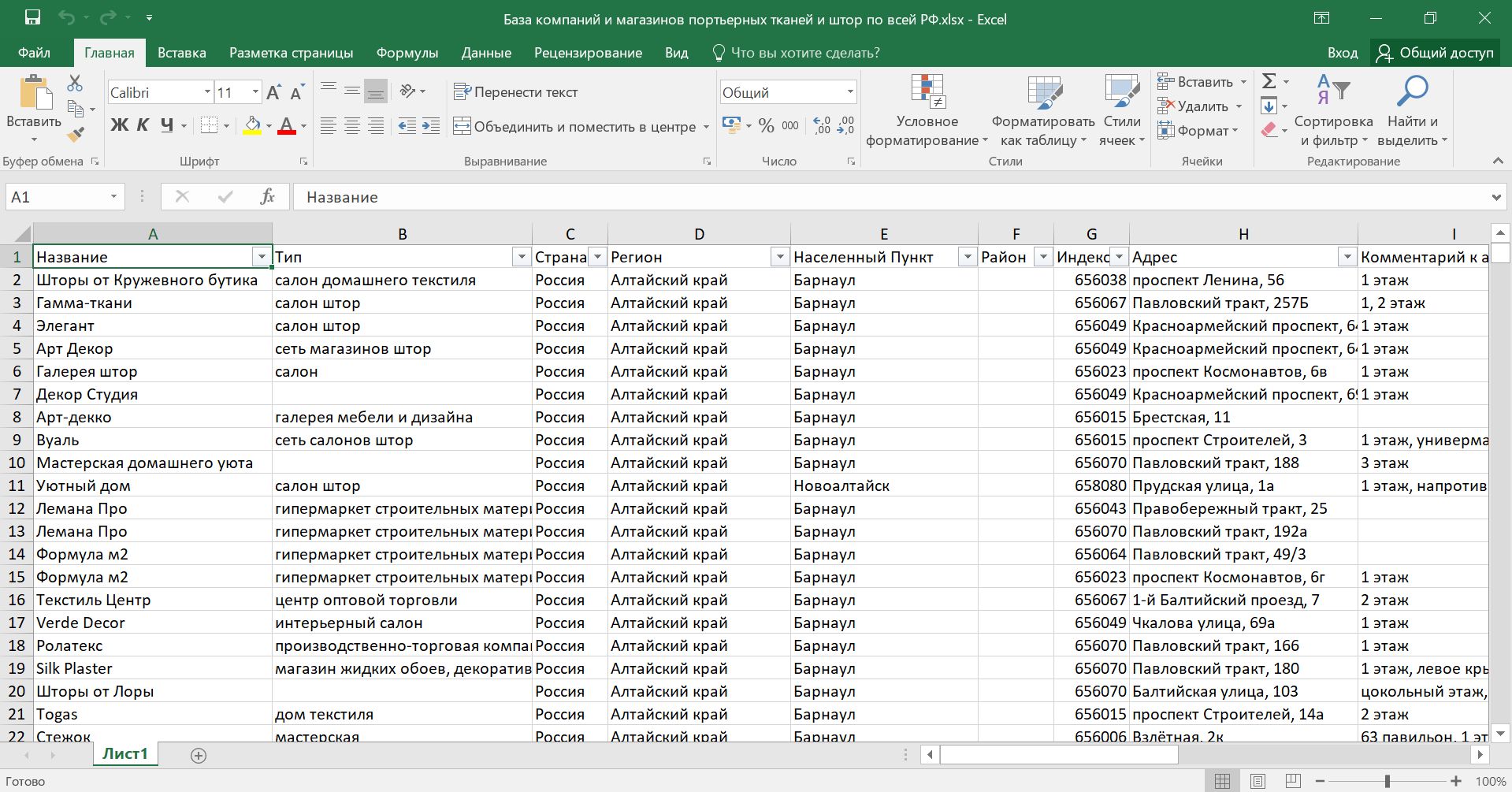Switch to the Формулы ribbon tab
The width and height of the screenshot is (1512, 792).
tap(407, 53)
